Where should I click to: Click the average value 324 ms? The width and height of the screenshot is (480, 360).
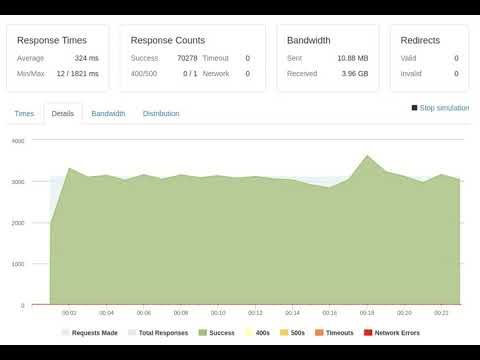click(86, 58)
